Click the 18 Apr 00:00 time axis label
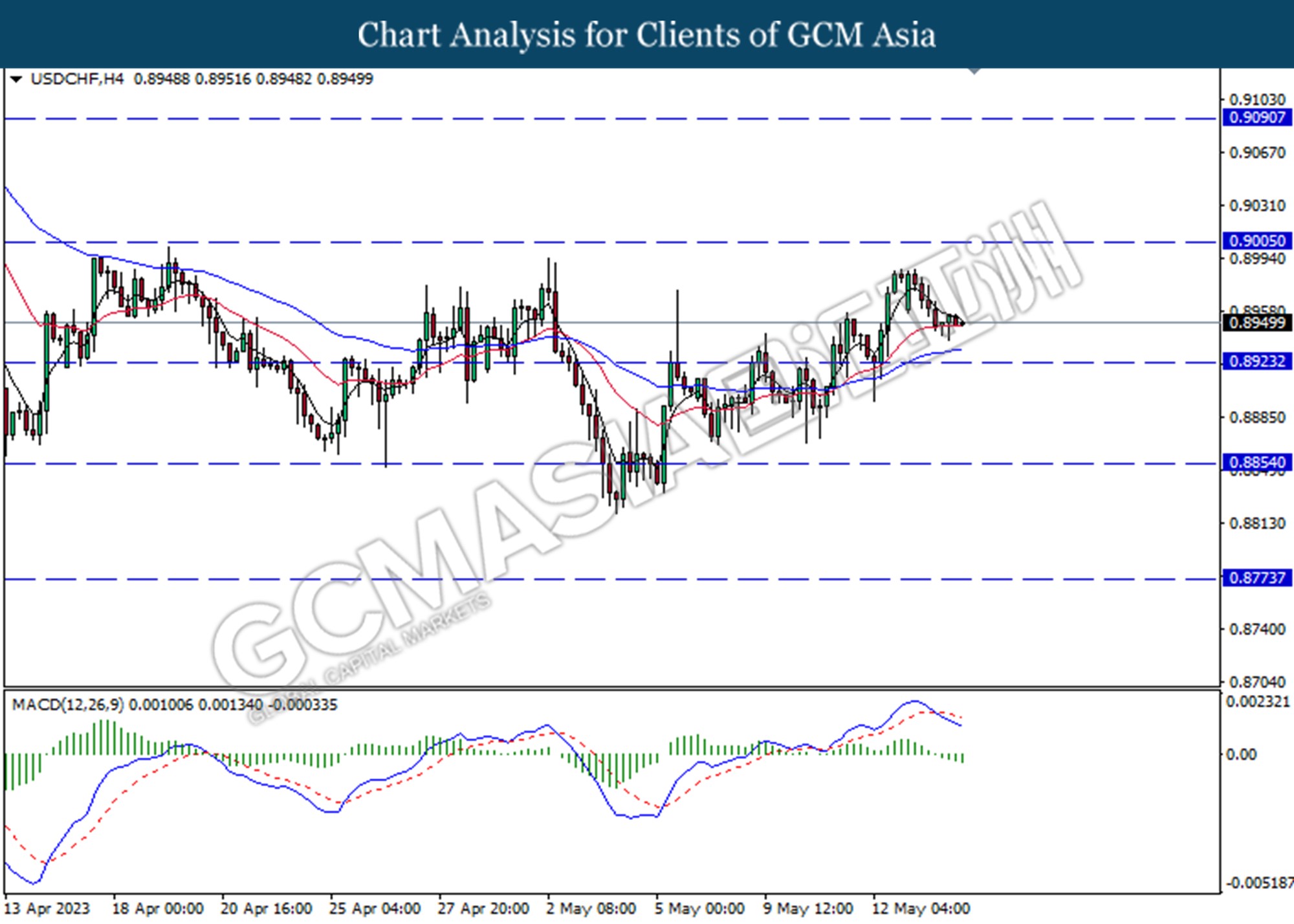 pos(158,908)
